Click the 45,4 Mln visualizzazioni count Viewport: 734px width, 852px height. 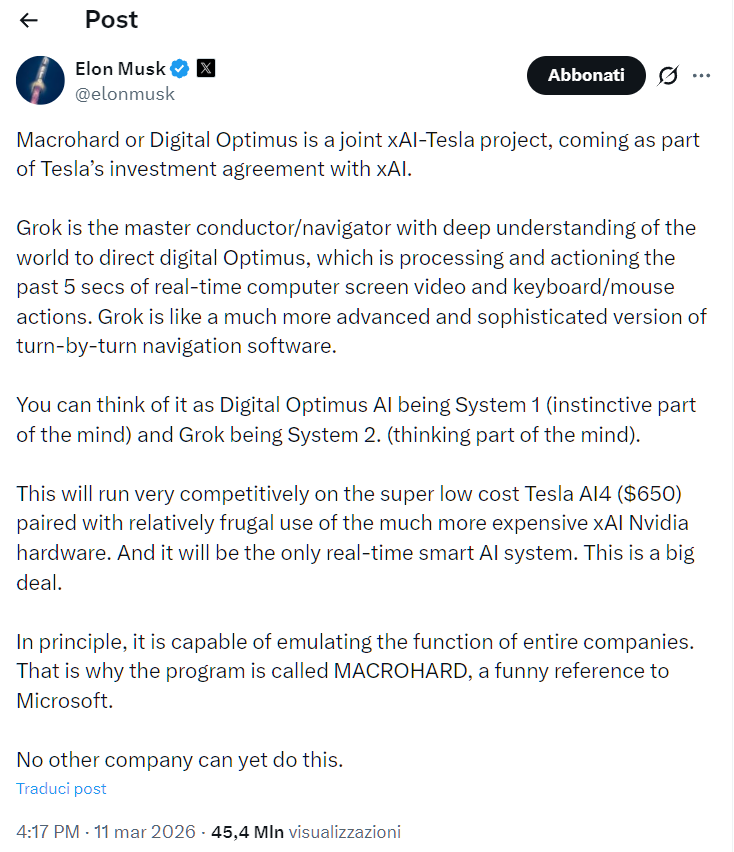tap(306, 831)
